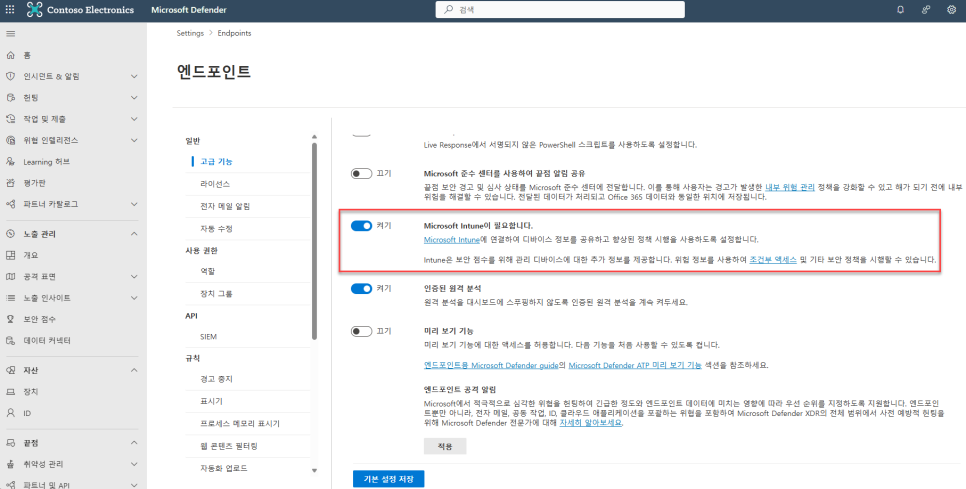Open the 조건부 액세스 link
Screen dimensions: 966x489
[773, 260]
